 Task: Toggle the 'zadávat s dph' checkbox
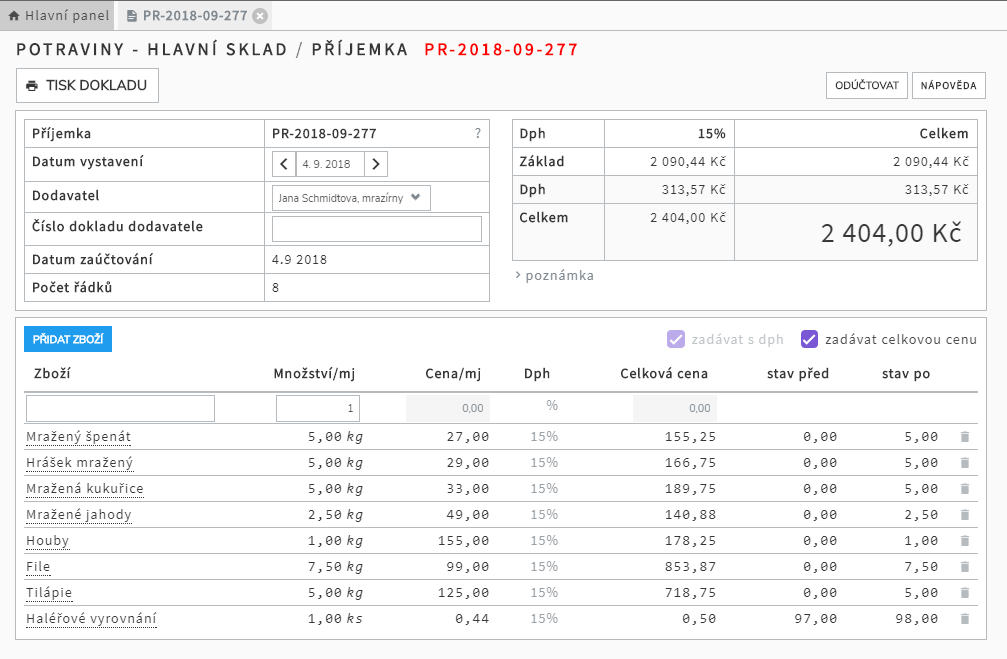click(x=676, y=339)
